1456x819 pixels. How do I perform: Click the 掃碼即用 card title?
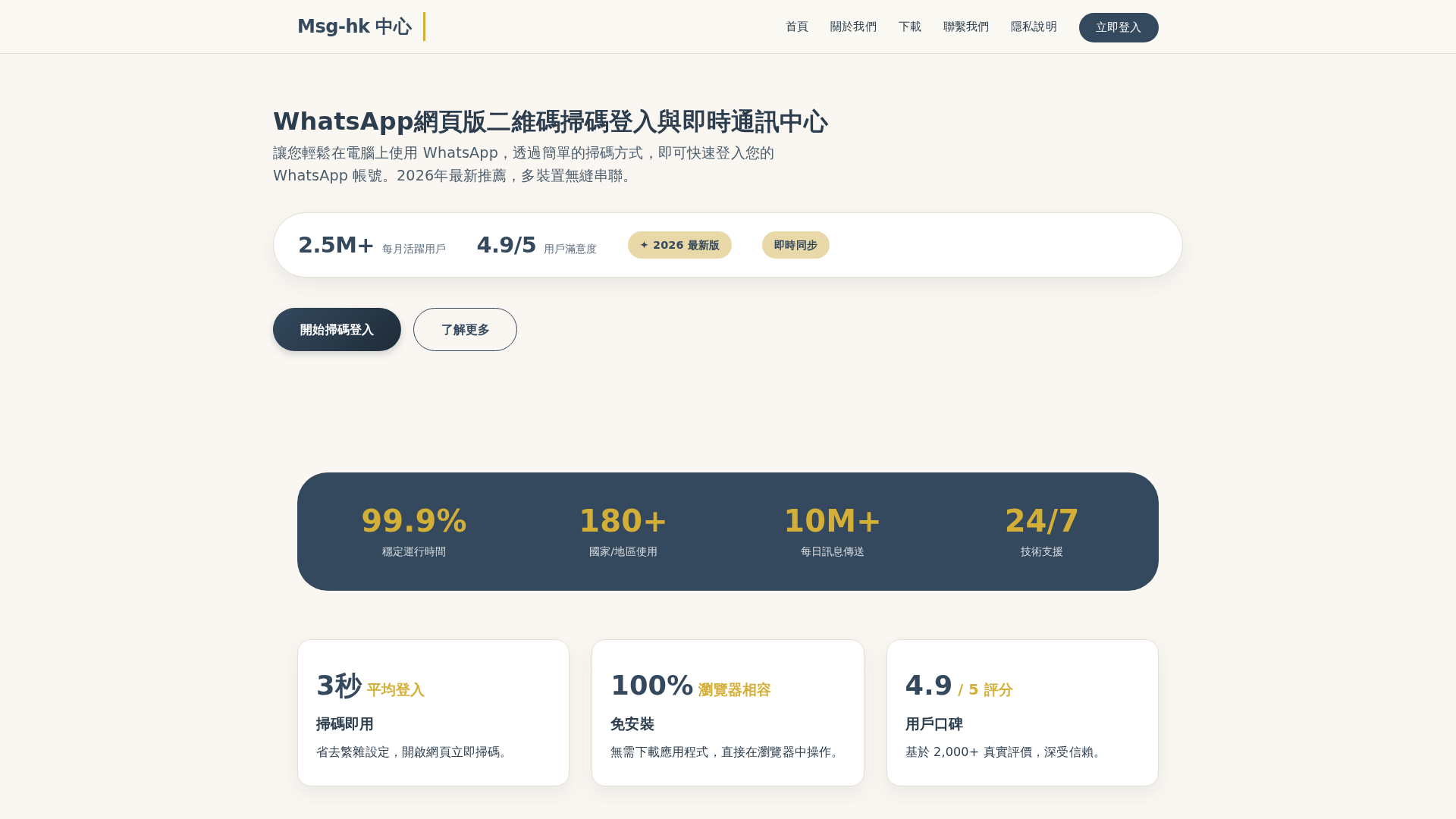click(x=345, y=724)
